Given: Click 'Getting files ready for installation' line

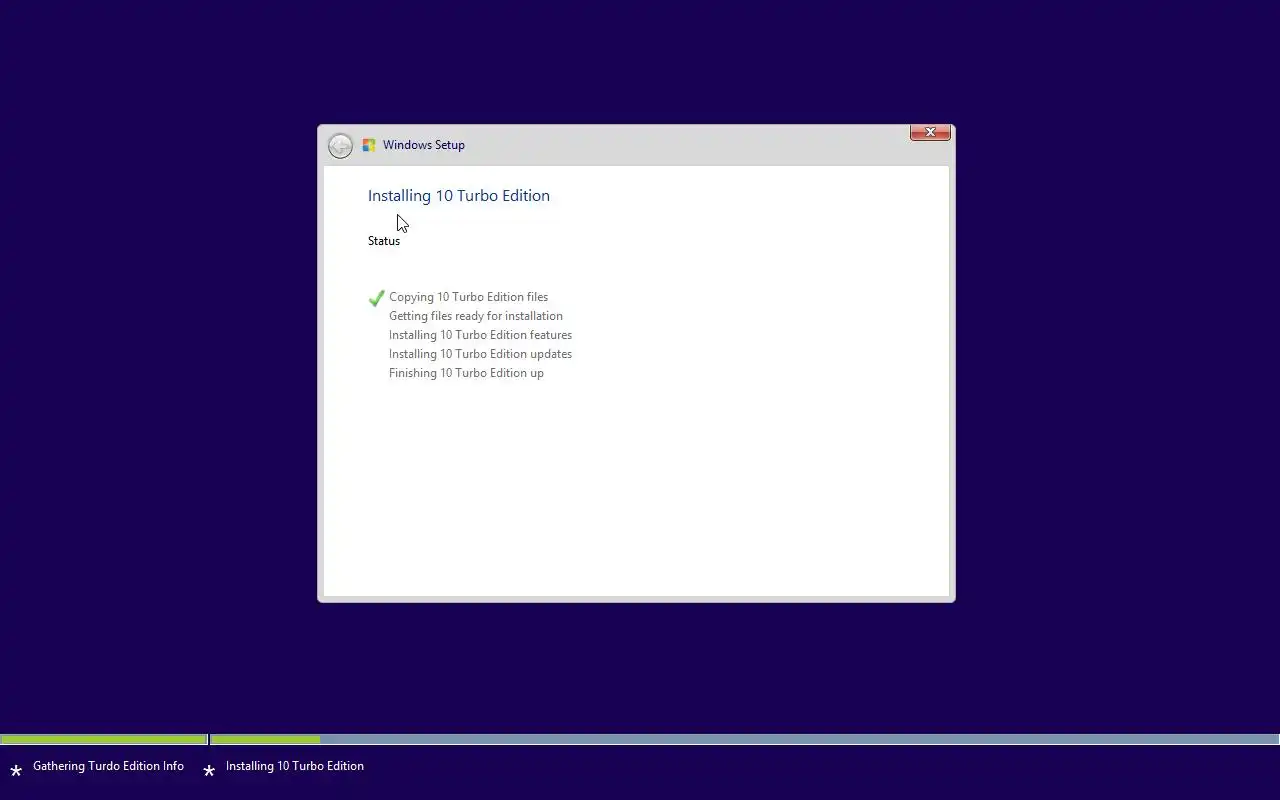Looking at the screenshot, I should tap(476, 316).
